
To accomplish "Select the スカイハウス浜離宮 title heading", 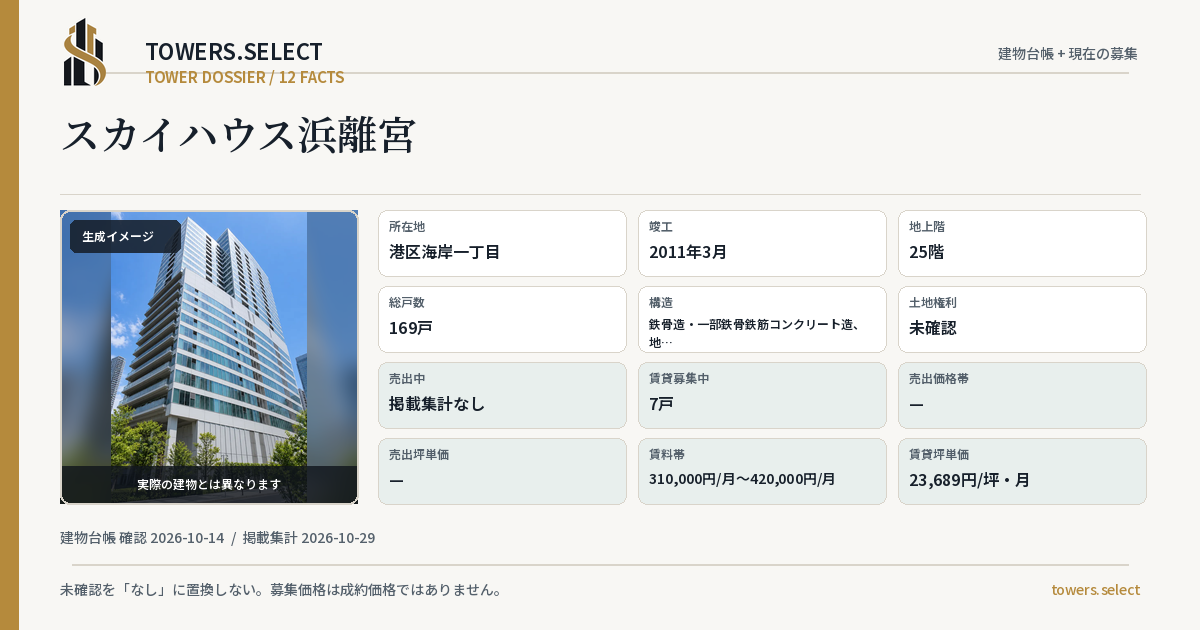I will tap(239, 135).
